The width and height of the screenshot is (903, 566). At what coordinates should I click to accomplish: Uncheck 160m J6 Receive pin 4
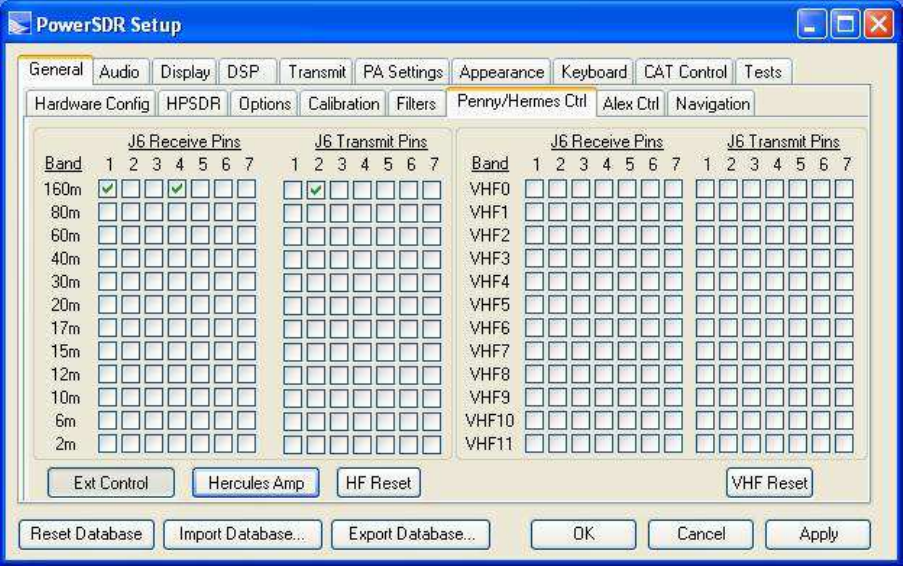click(177, 189)
